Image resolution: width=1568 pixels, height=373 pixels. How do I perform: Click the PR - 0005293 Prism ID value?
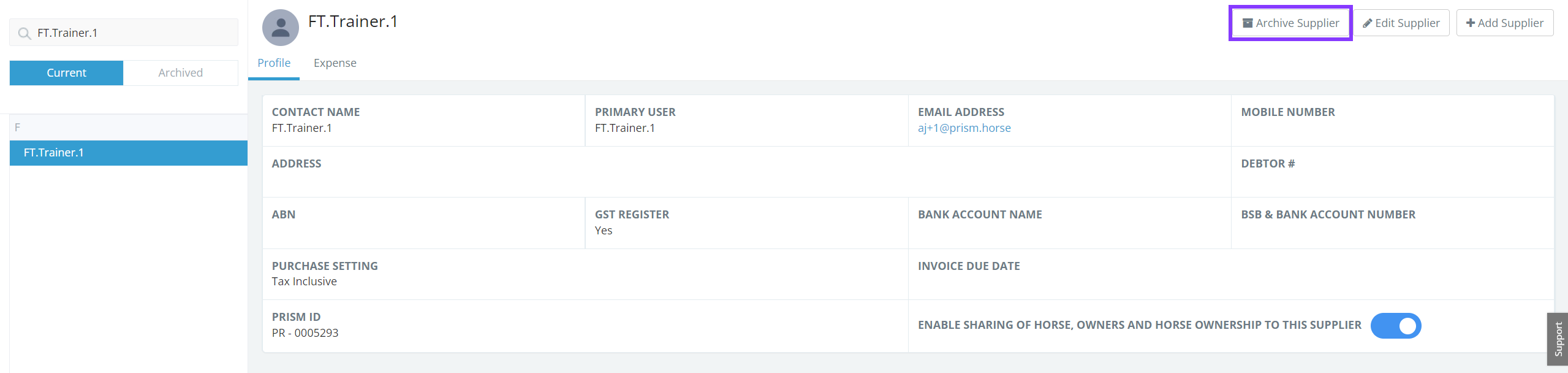click(305, 333)
